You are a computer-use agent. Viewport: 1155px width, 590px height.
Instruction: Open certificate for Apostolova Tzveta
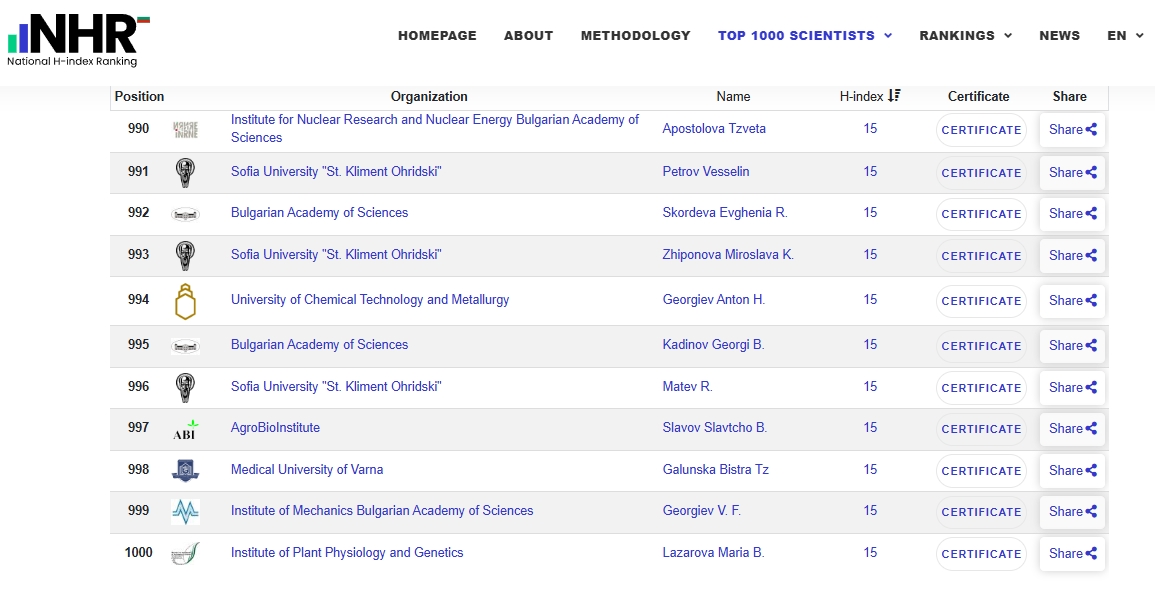pyautogui.click(x=981, y=130)
